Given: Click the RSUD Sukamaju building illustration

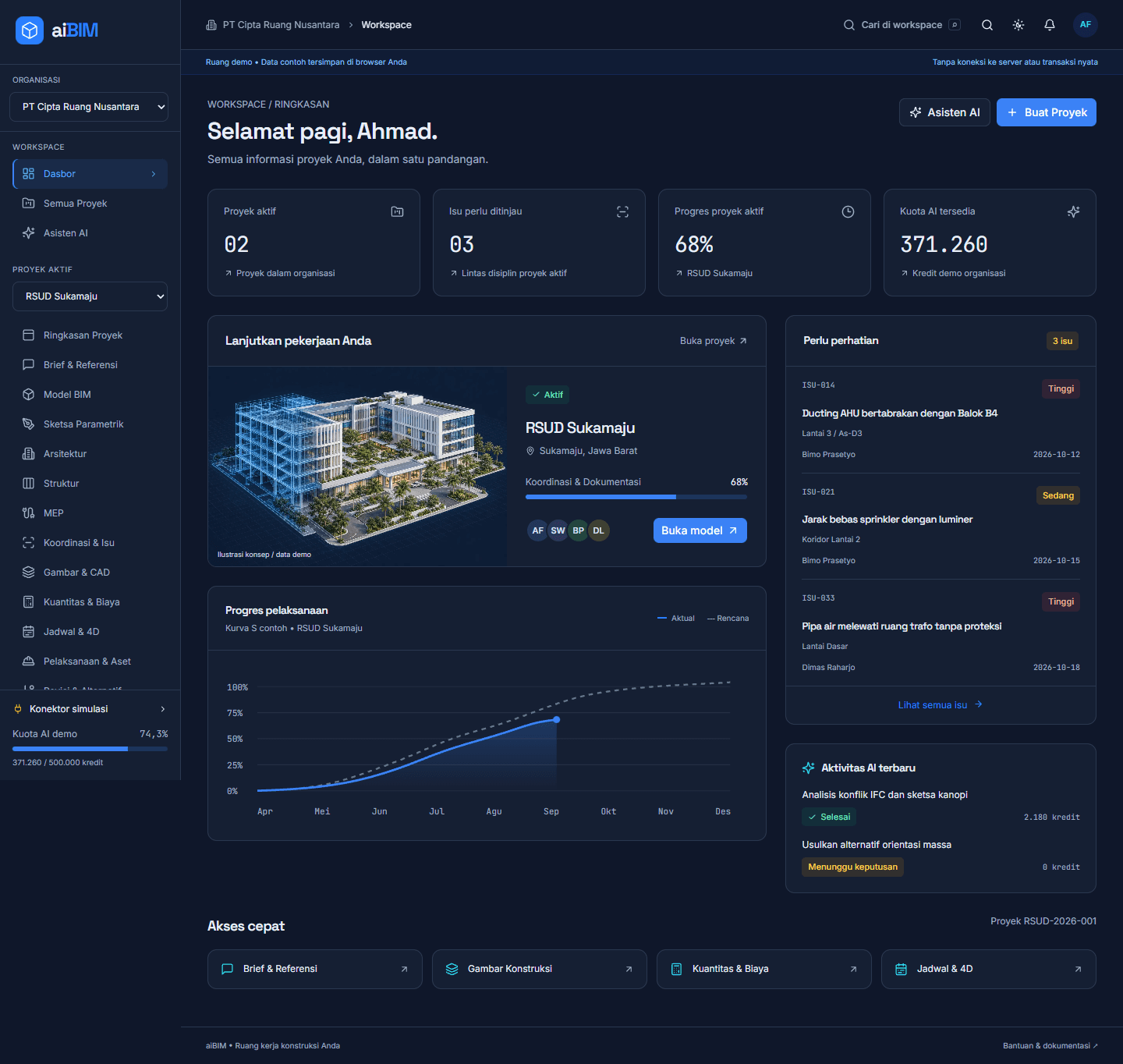Looking at the screenshot, I should 358,466.
